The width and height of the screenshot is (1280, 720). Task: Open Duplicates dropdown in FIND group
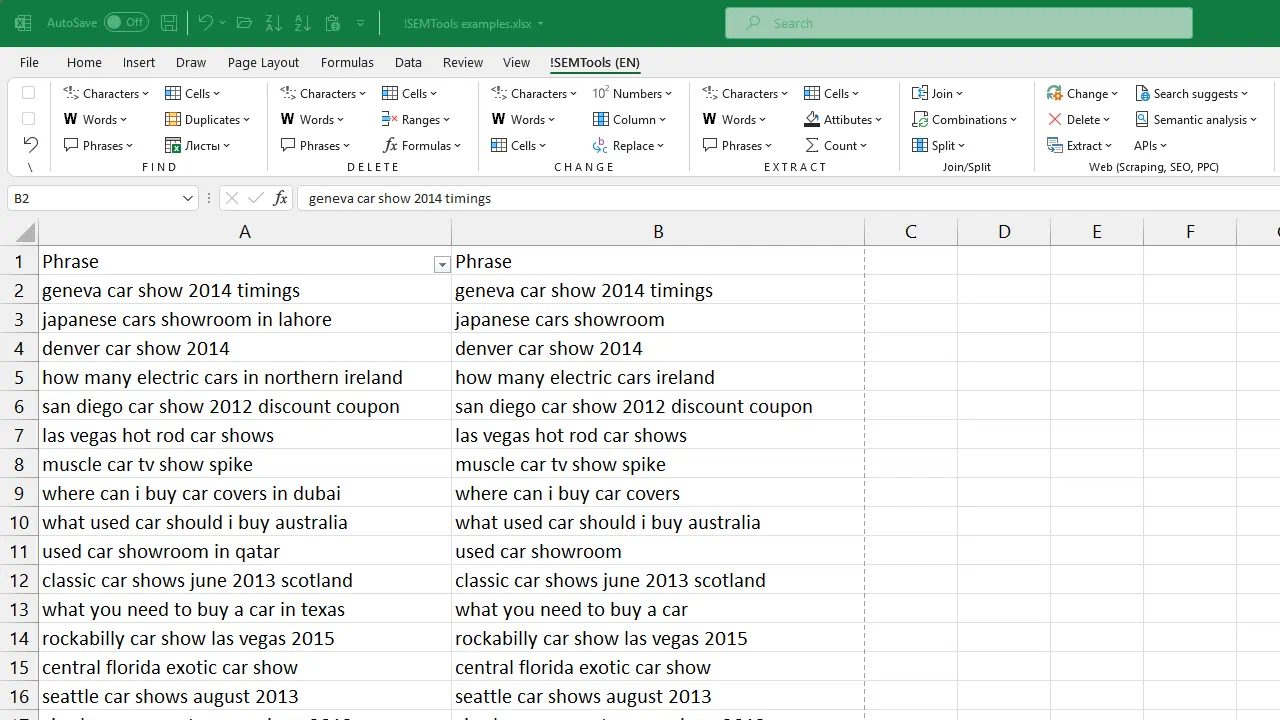click(x=207, y=119)
